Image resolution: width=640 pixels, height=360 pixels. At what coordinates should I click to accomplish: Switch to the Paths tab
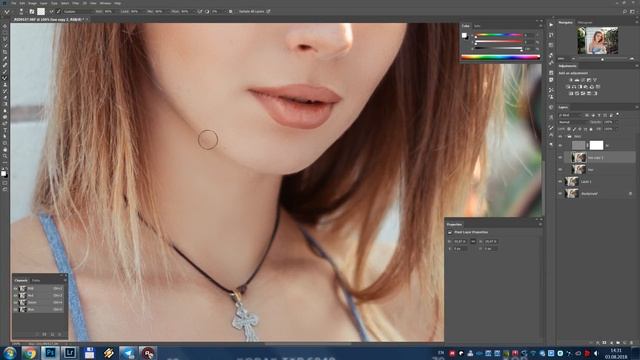36,280
